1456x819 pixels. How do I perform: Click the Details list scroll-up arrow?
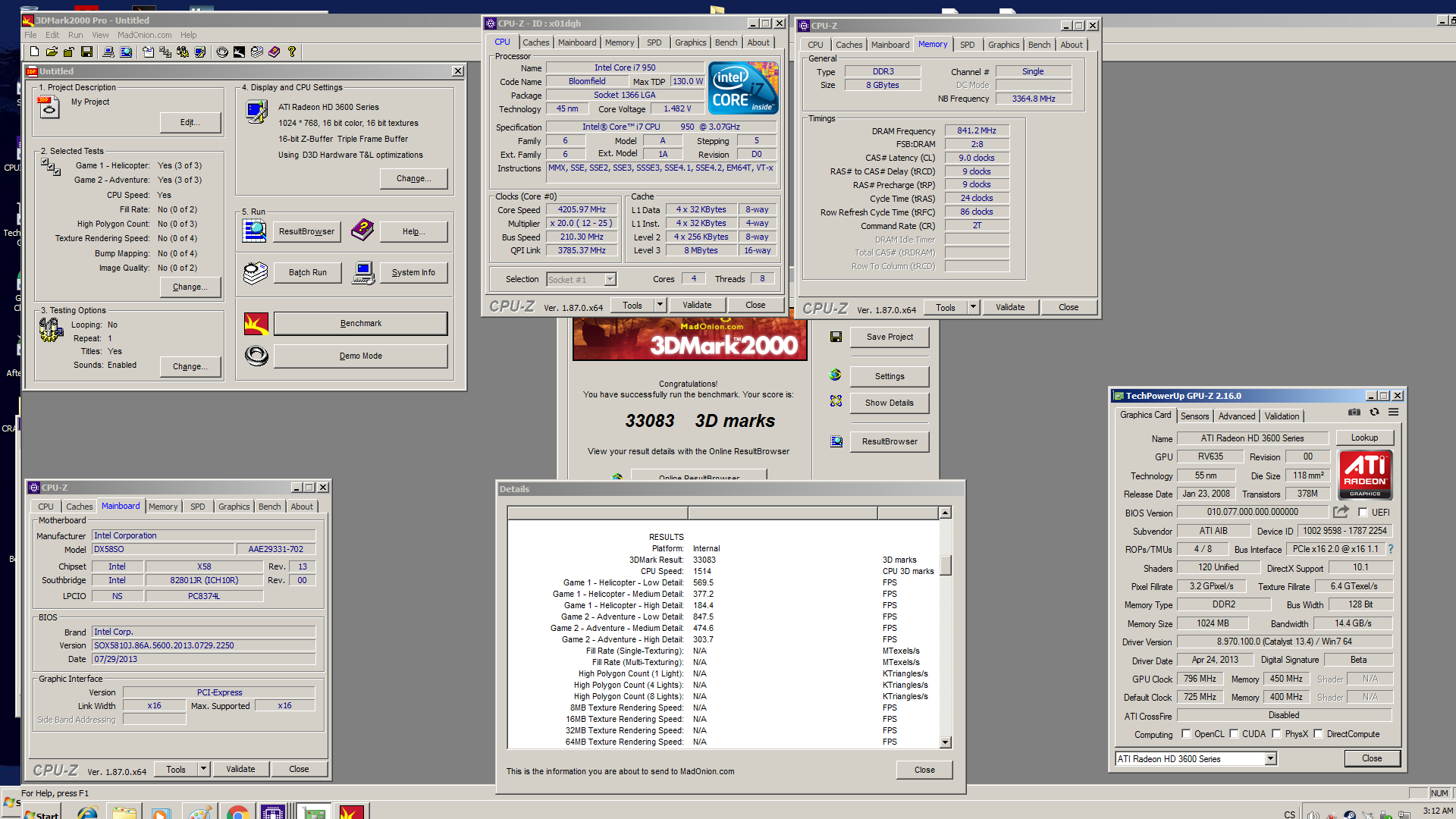[x=945, y=513]
